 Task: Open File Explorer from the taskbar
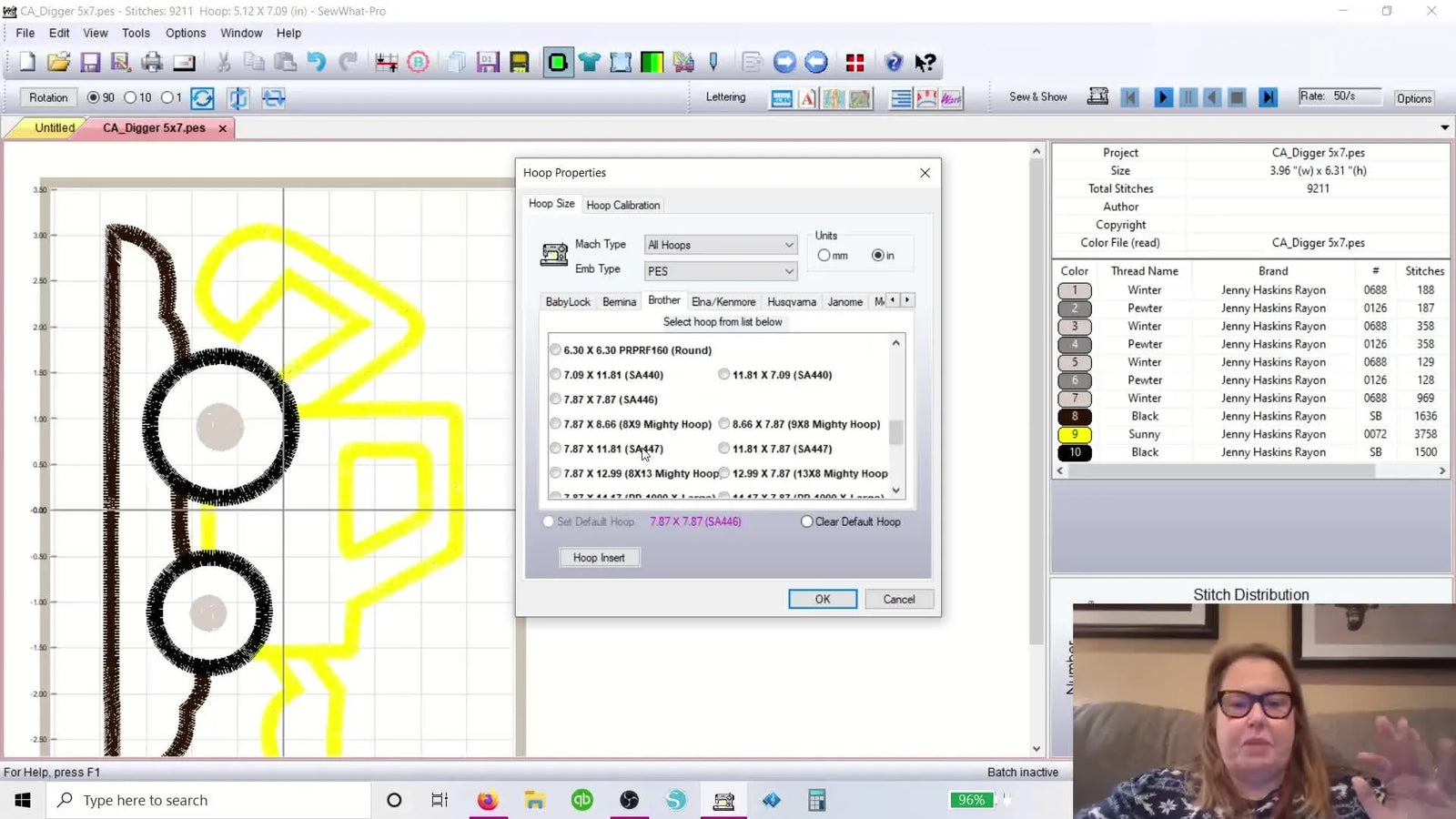(x=535, y=800)
